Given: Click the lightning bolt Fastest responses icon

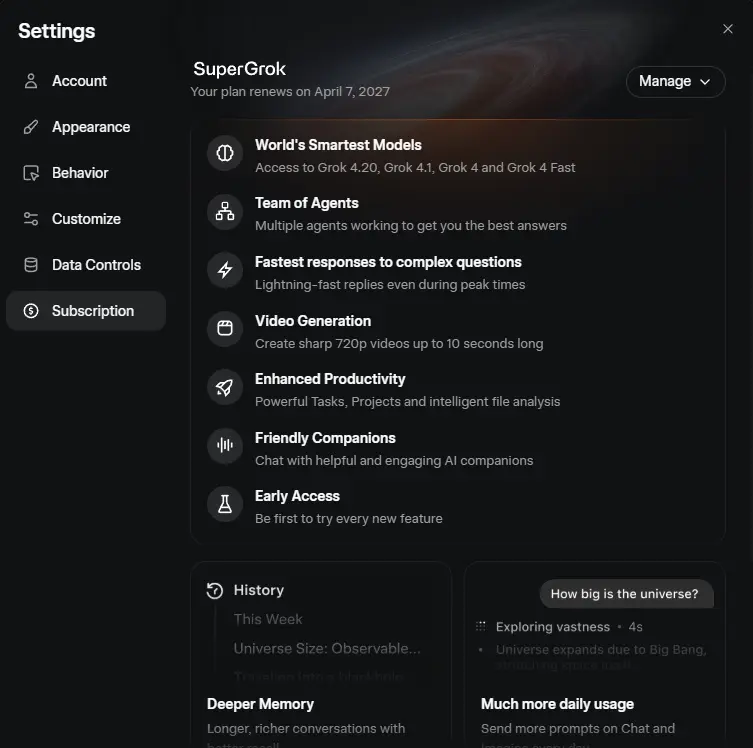Looking at the screenshot, I should [225, 270].
